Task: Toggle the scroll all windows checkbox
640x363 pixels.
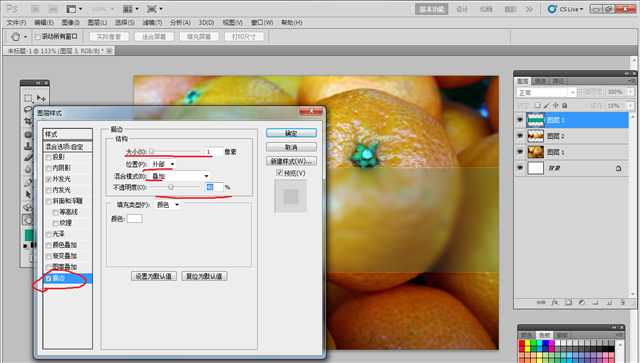Action: coord(38,37)
